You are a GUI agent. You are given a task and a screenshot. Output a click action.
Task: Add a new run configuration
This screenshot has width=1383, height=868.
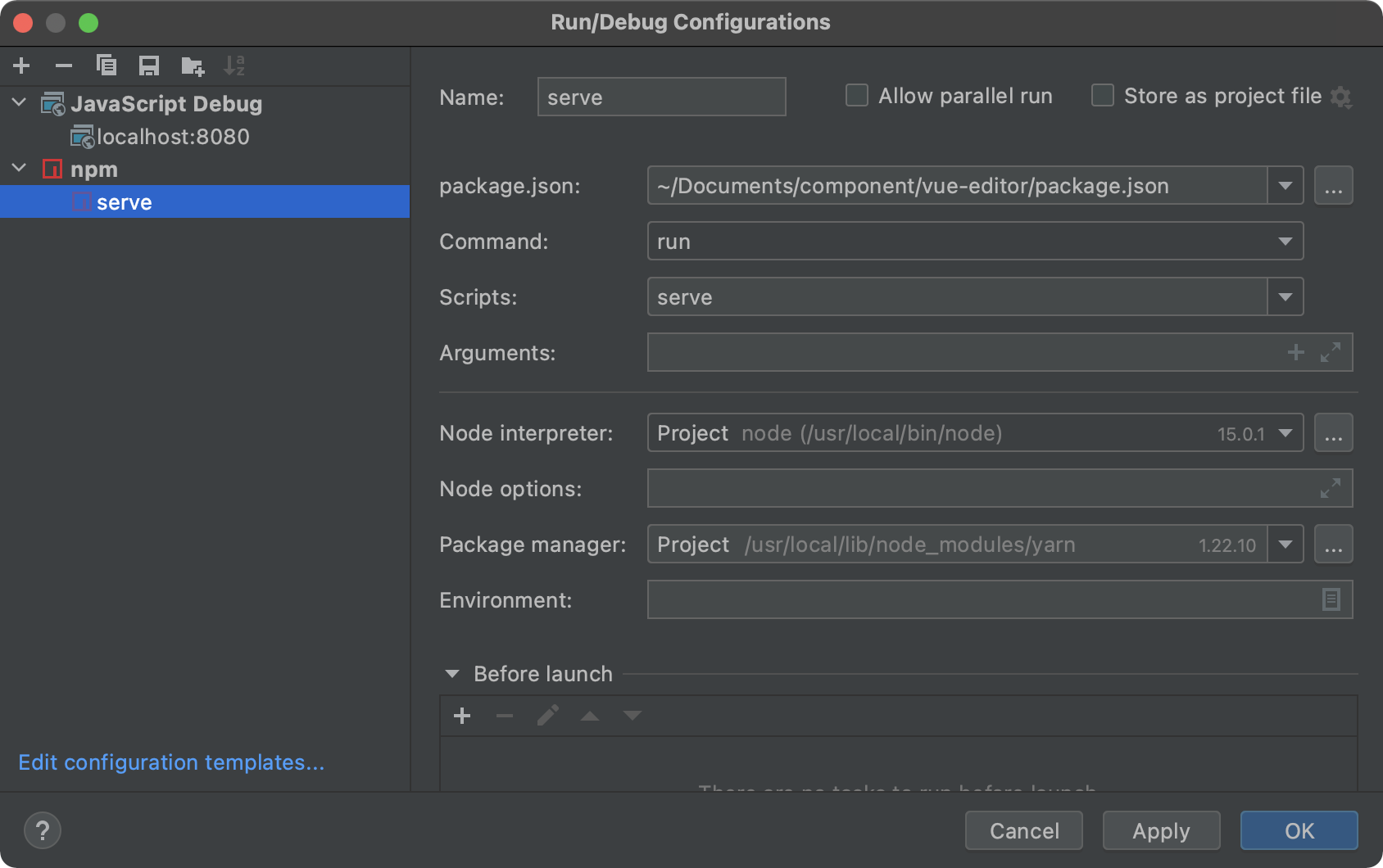22,66
